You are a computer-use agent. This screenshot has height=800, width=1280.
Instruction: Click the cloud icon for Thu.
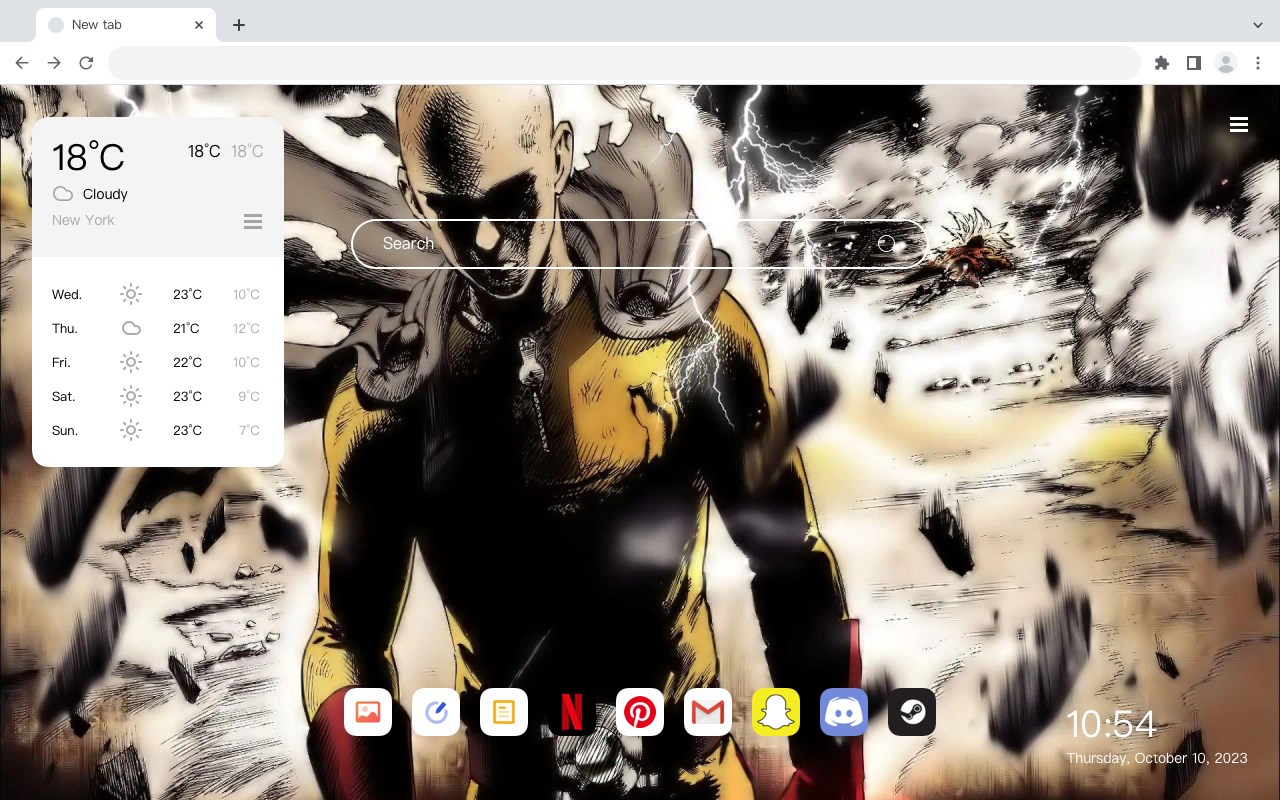click(131, 328)
